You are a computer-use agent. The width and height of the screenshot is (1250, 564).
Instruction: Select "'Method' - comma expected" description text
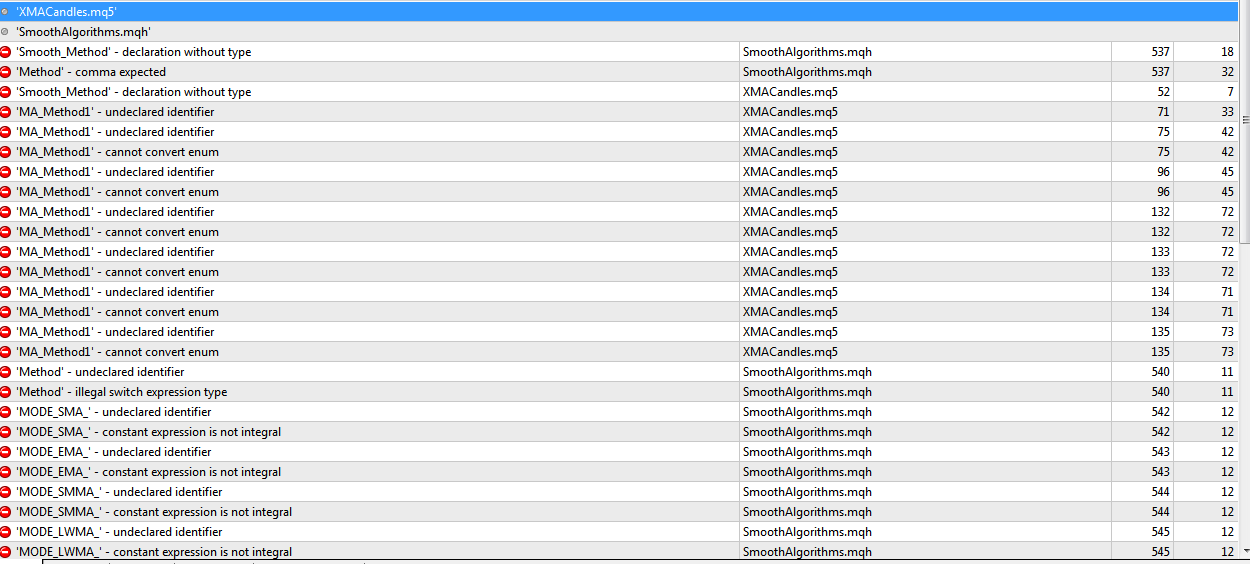(x=91, y=71)
